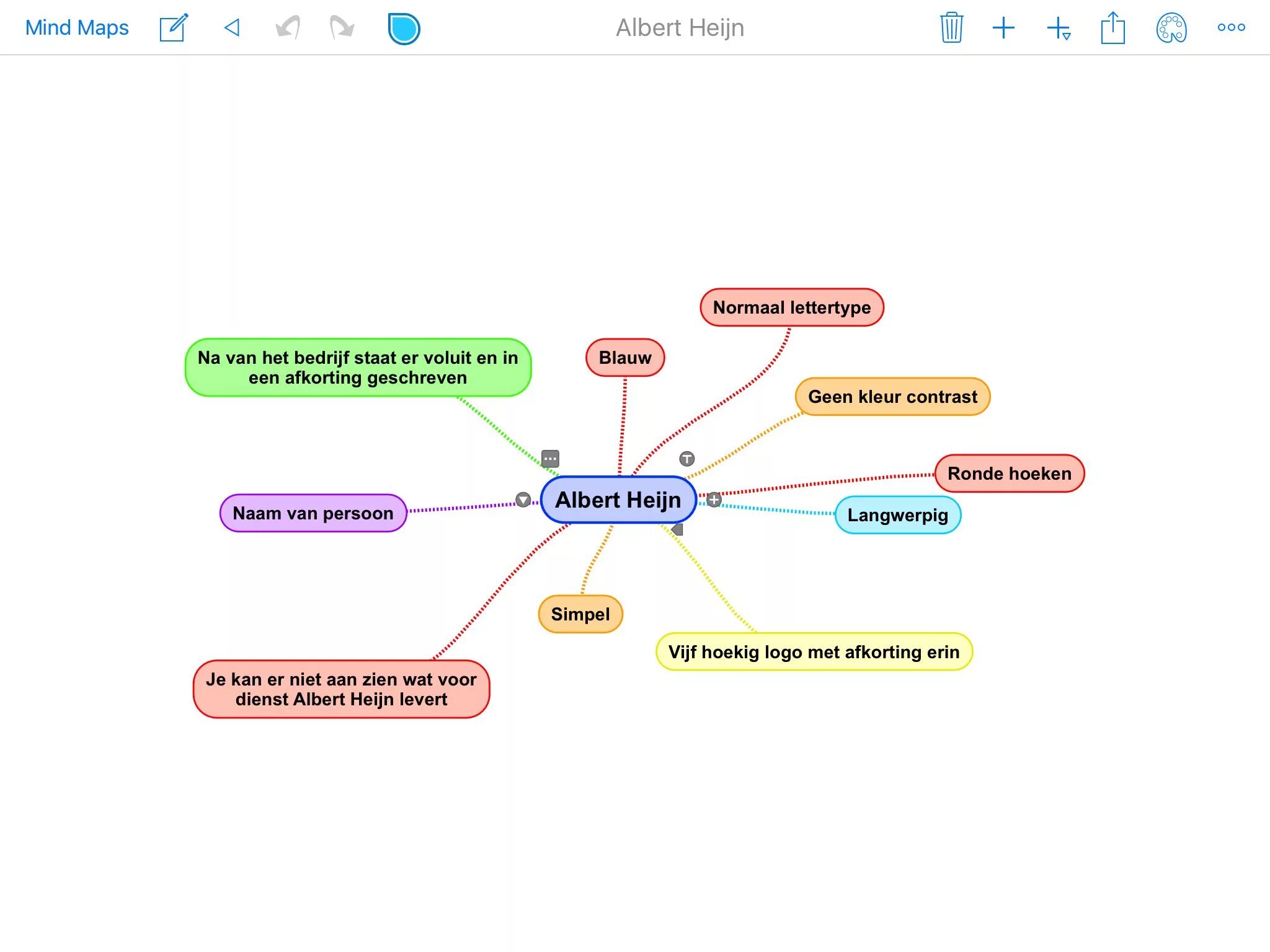
Task: Add child node with plus-arrow dropdown
Action: tap(1059, 29)
